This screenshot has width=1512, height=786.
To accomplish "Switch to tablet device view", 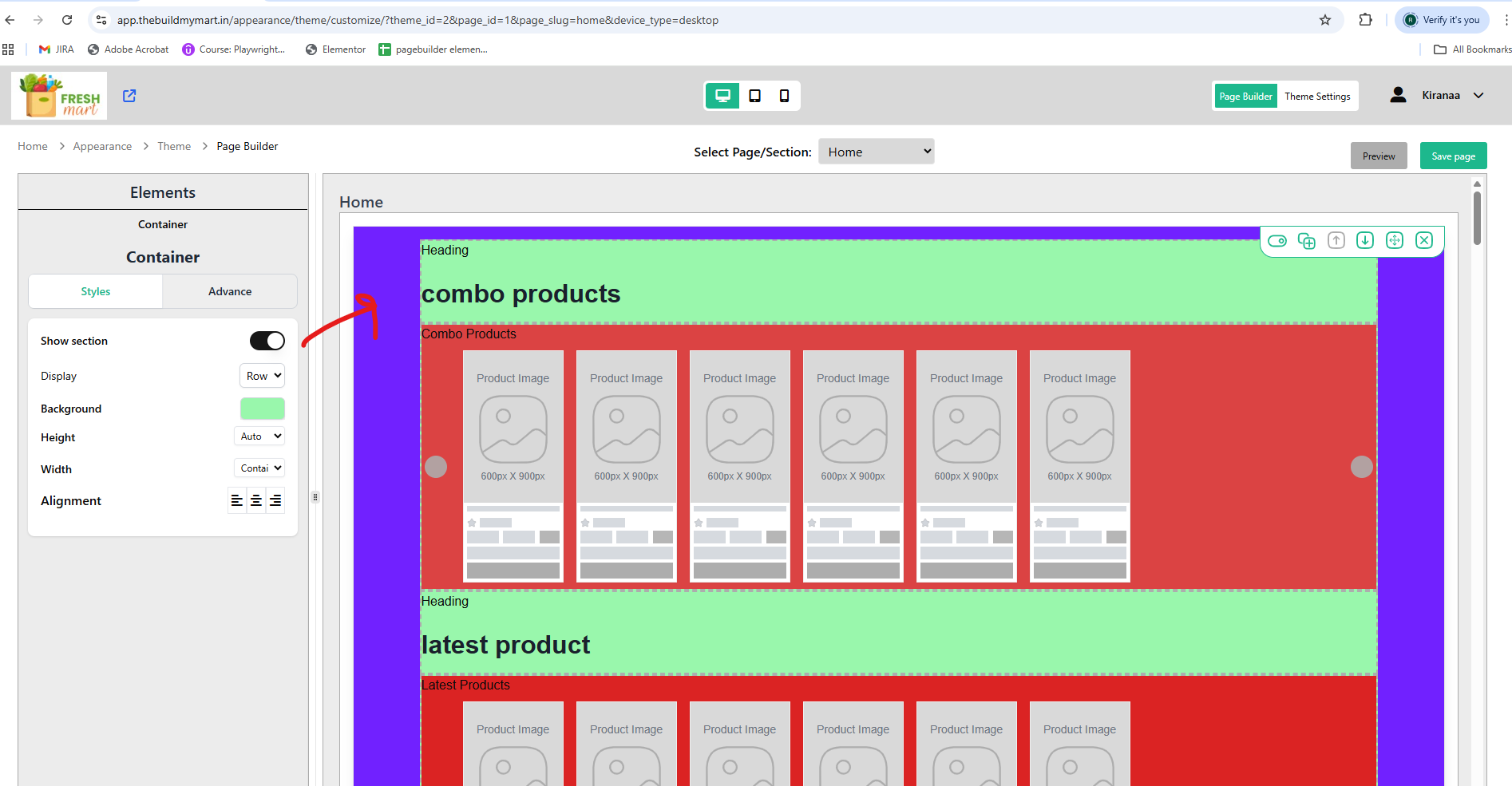I will (754, 96).
